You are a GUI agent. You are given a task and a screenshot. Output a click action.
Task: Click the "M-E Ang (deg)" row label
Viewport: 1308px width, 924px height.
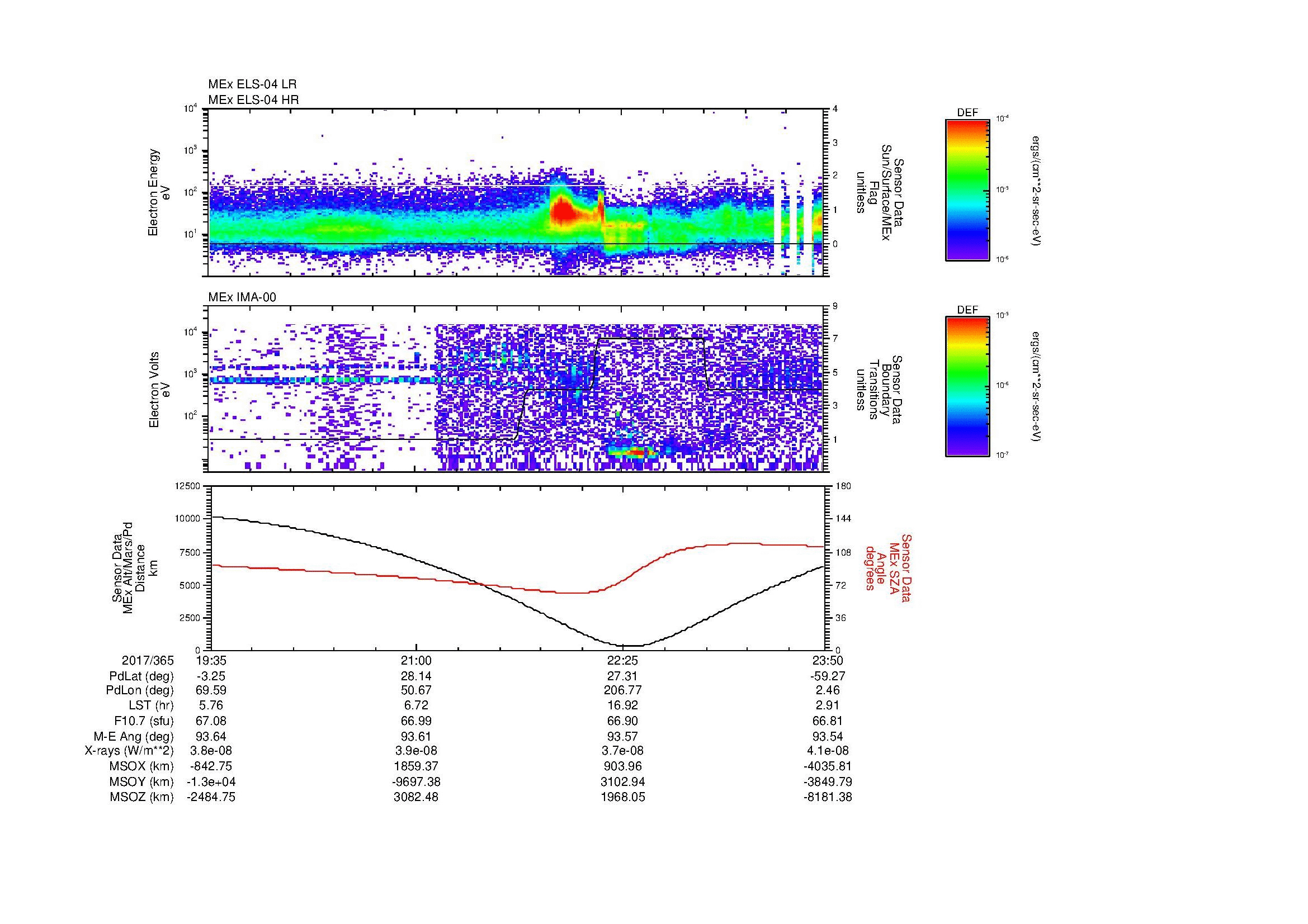[x=133, y=737]
